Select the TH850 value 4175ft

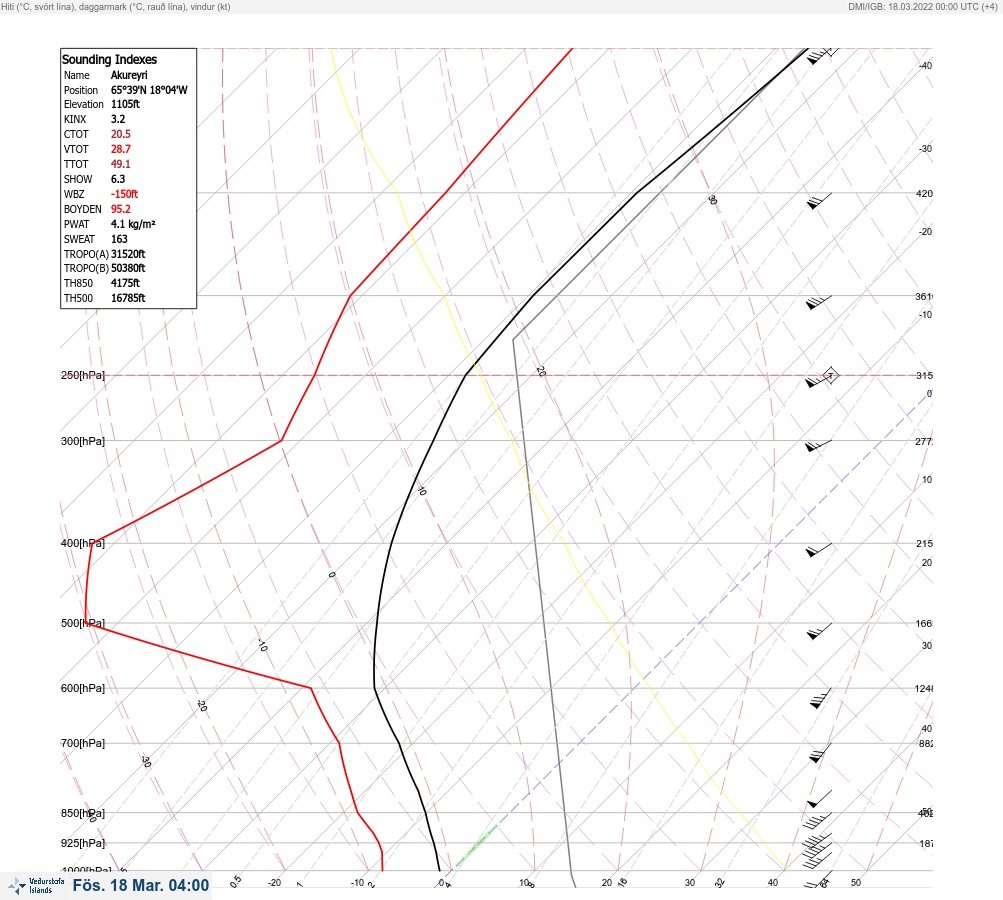125,283
